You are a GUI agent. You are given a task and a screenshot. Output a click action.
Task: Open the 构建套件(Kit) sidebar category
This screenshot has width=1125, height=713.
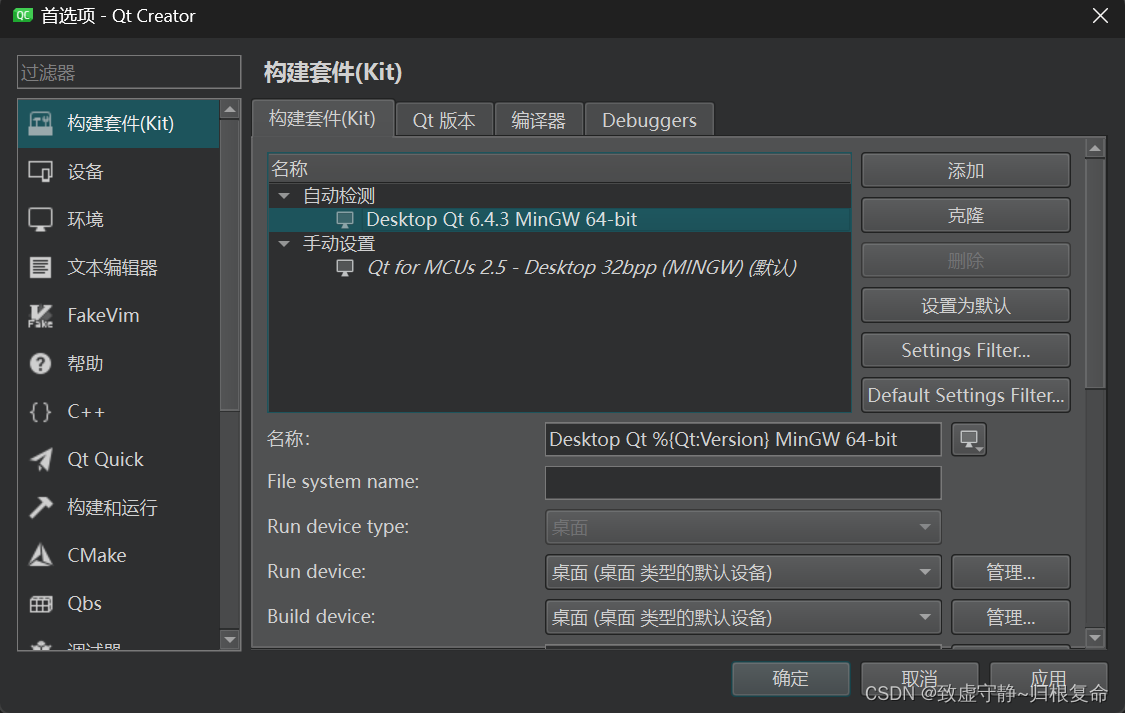(118, 123)
